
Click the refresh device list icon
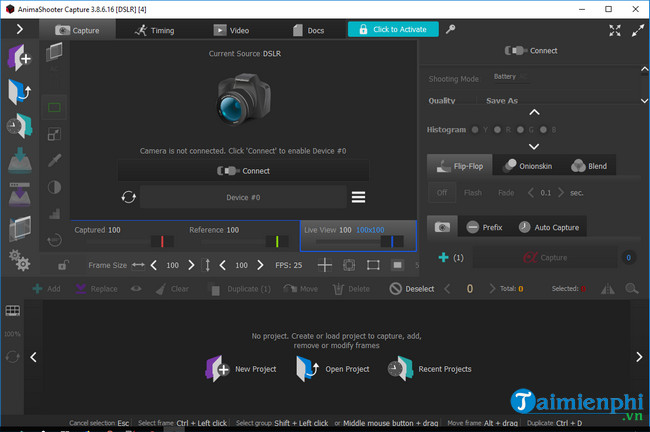129,197
